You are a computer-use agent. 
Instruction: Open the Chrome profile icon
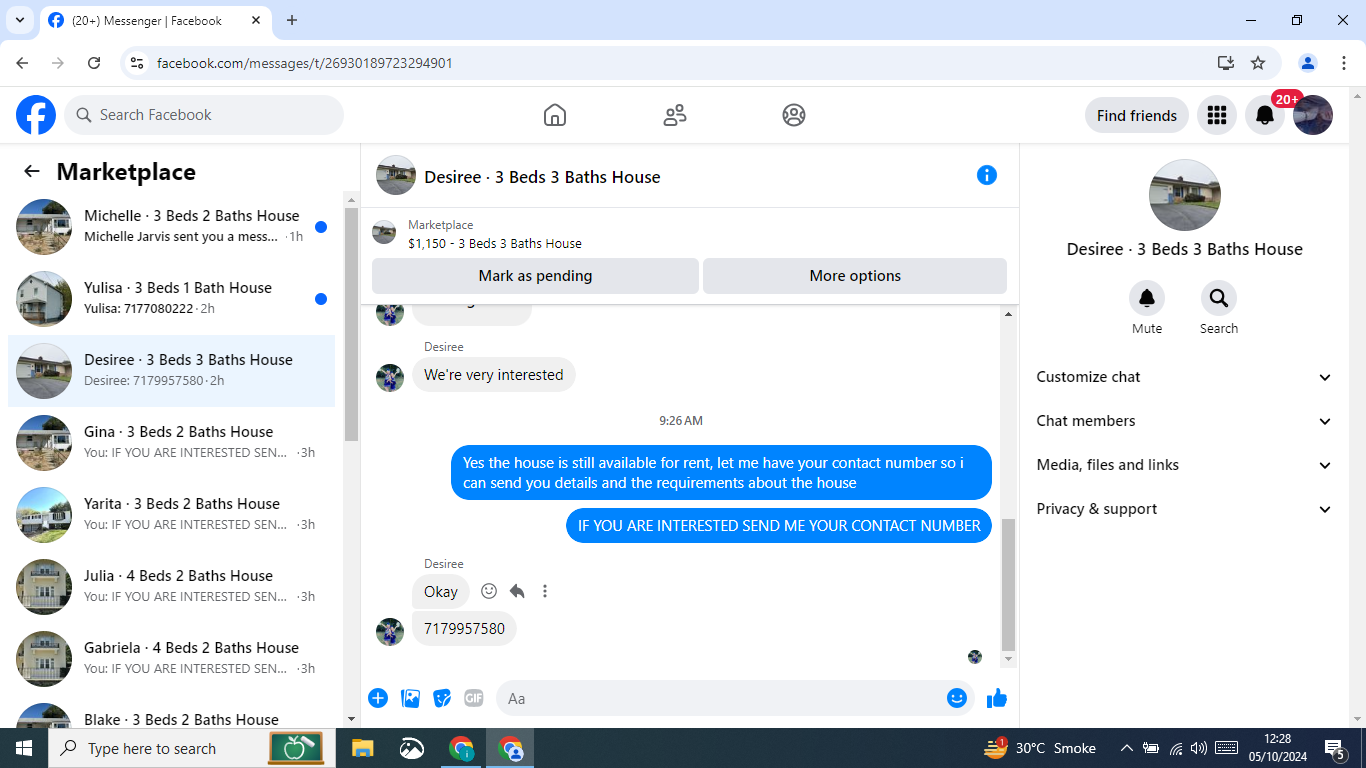click(x=1308, y=63)
